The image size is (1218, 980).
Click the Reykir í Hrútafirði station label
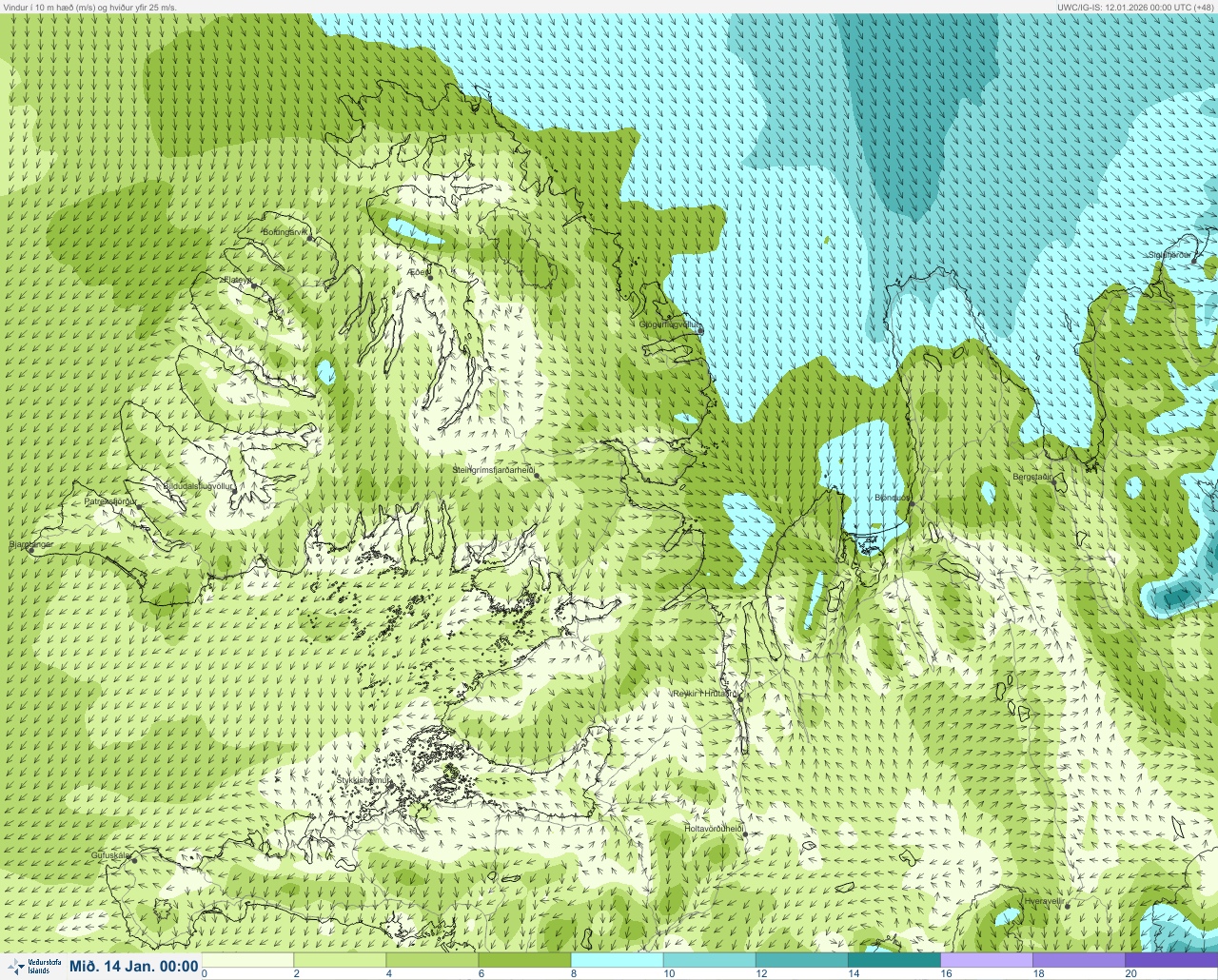click(705, 694)
